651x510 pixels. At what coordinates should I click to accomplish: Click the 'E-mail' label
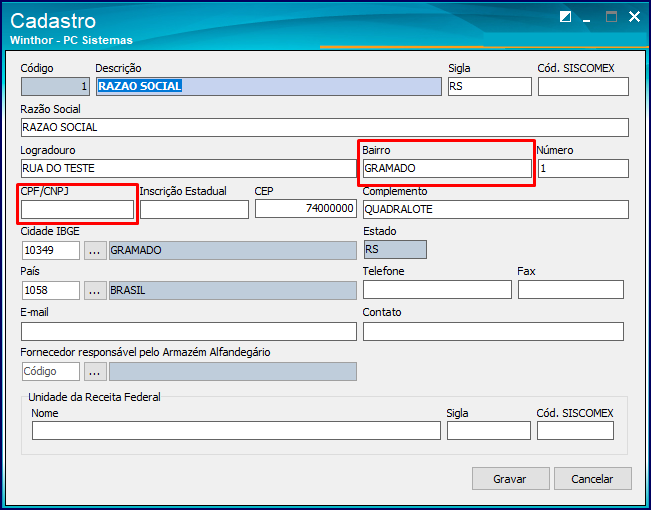34,312
